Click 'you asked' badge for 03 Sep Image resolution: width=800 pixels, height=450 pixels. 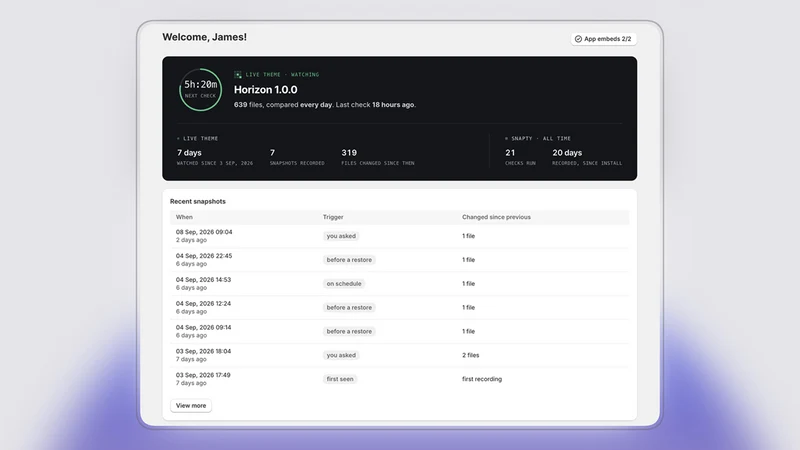pos(341,355)
